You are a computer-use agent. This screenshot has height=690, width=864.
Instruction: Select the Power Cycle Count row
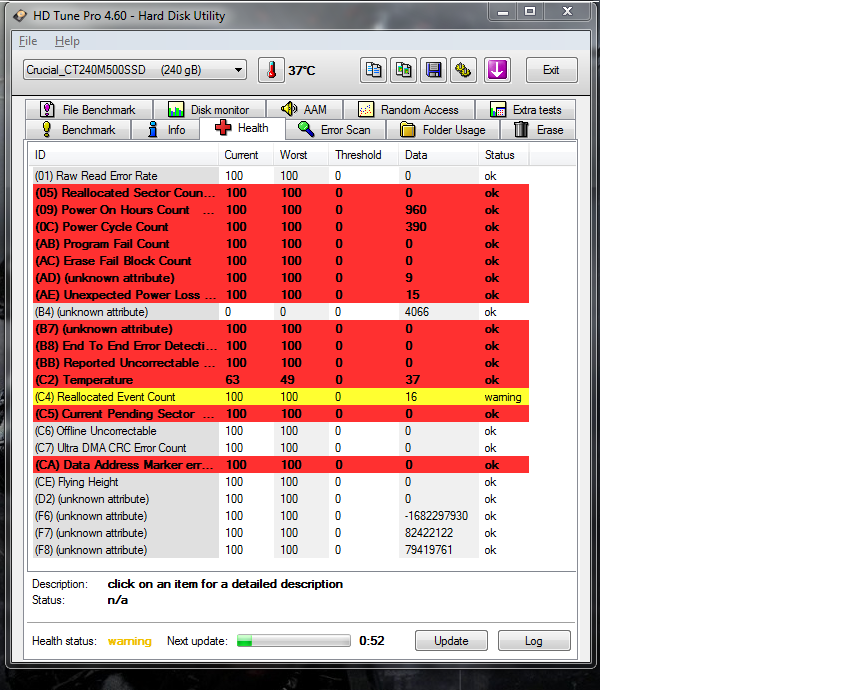(281, 227)
